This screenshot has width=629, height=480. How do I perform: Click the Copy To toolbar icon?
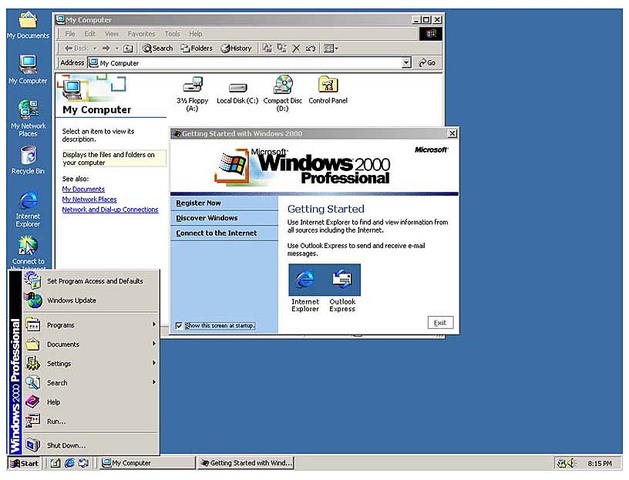282,48
